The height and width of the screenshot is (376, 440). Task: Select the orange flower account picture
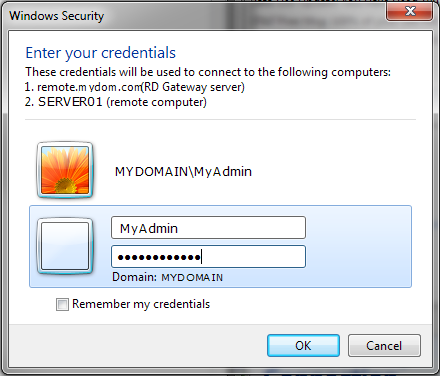(x=65, y=170)
